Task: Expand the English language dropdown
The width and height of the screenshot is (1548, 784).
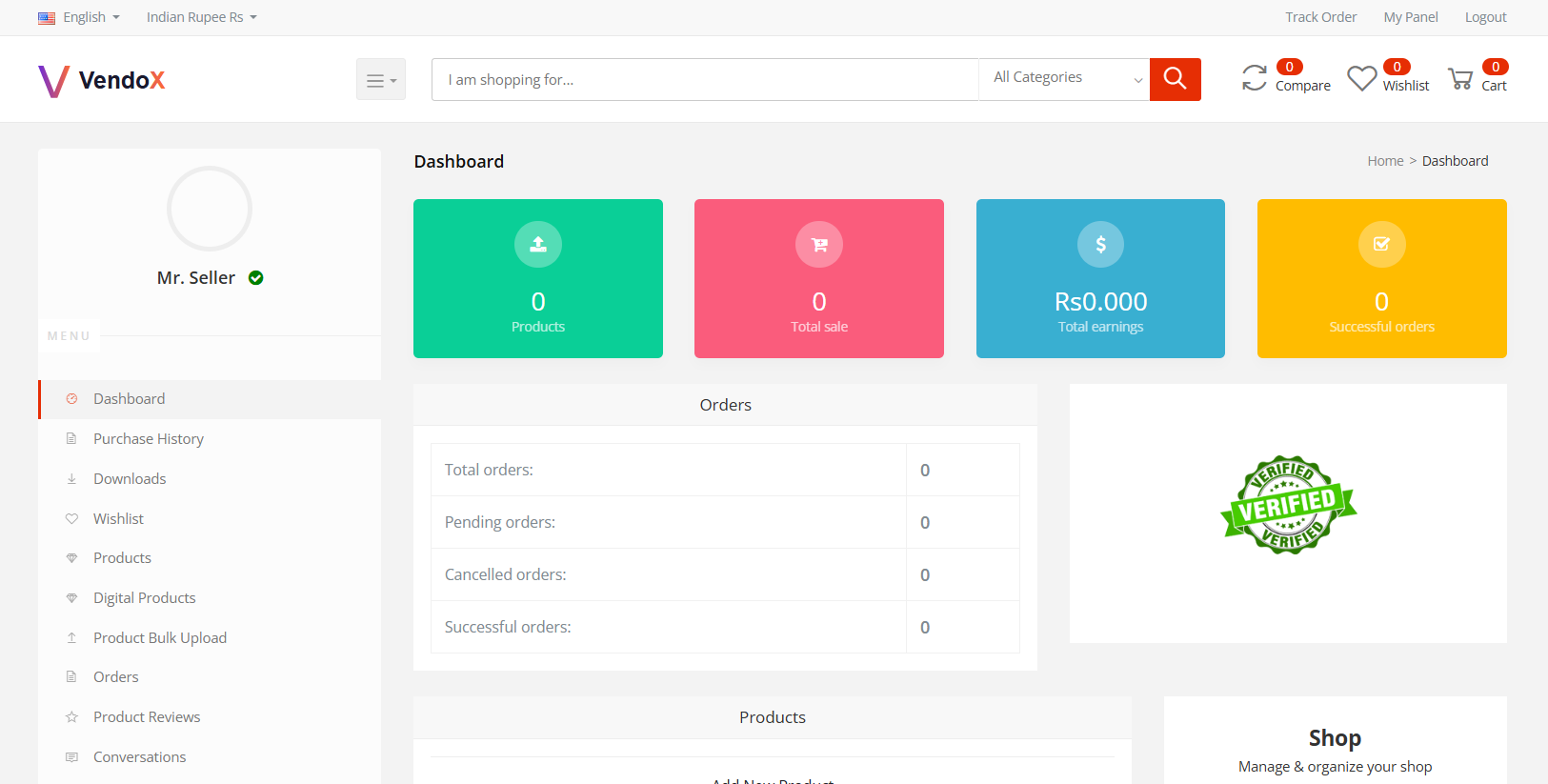Action: point(80,17)
